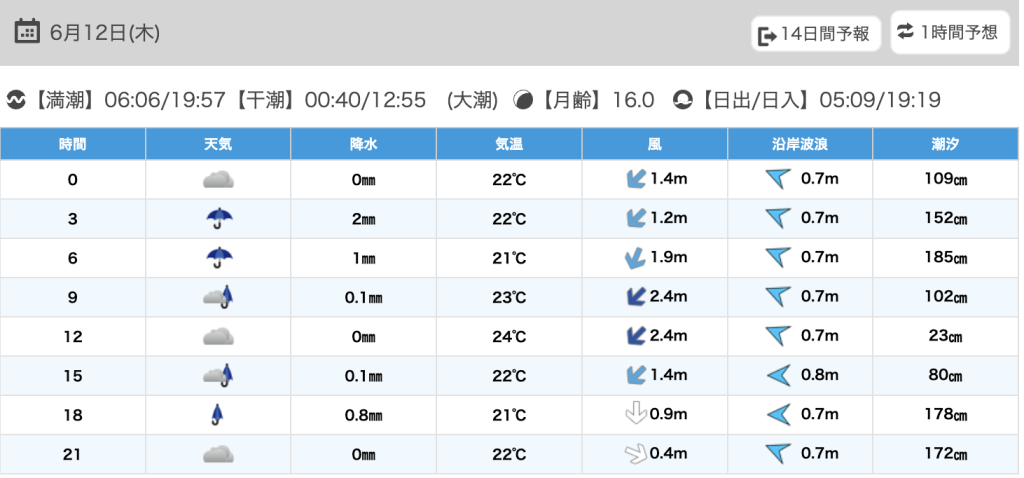Click the 24℃ temperature cell
The width and height of the screenshot is (1024, 478).
click(509, 336)
